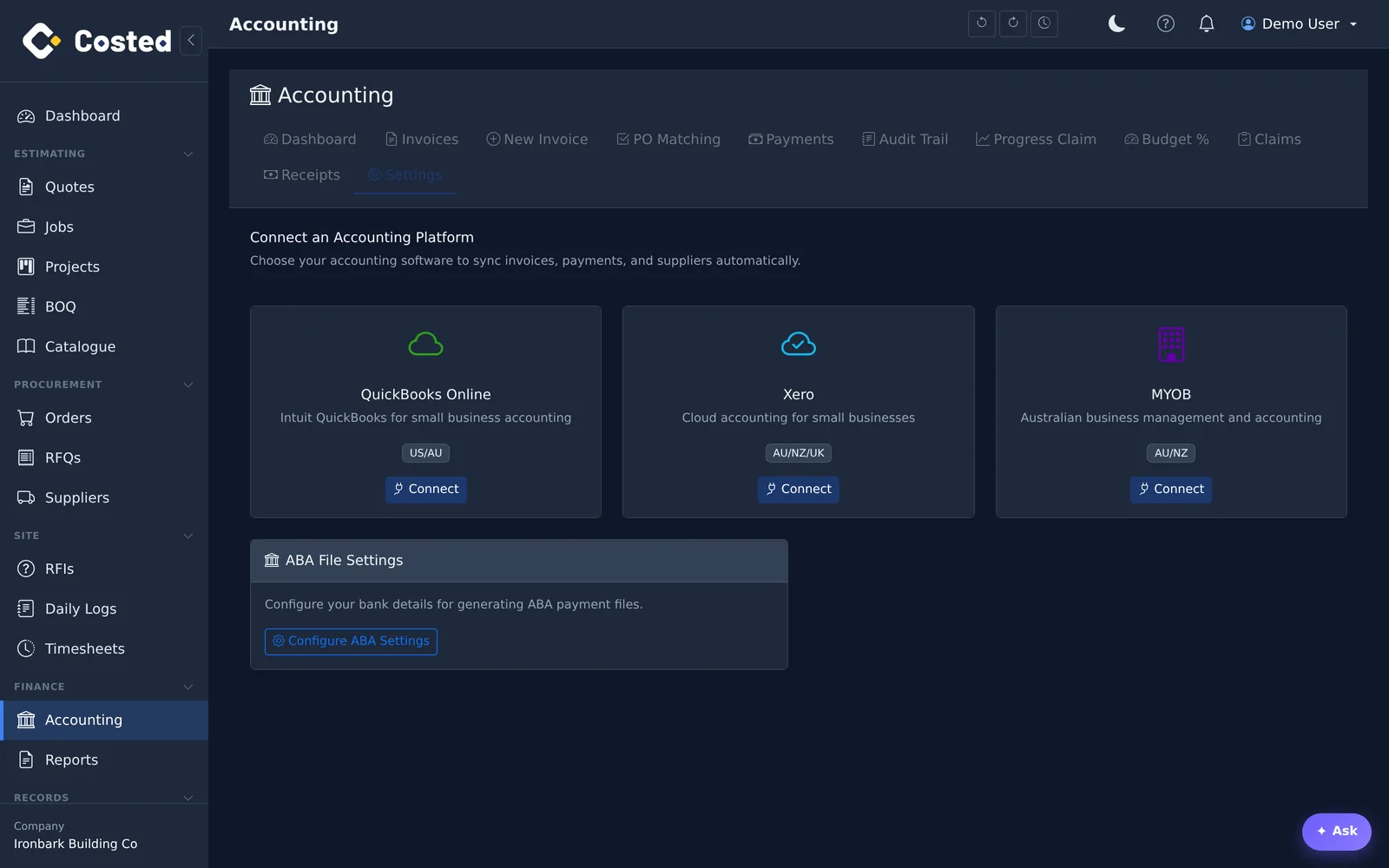Switch to the Receipts tab
The image size is (1389, 868).
point(302,175)
